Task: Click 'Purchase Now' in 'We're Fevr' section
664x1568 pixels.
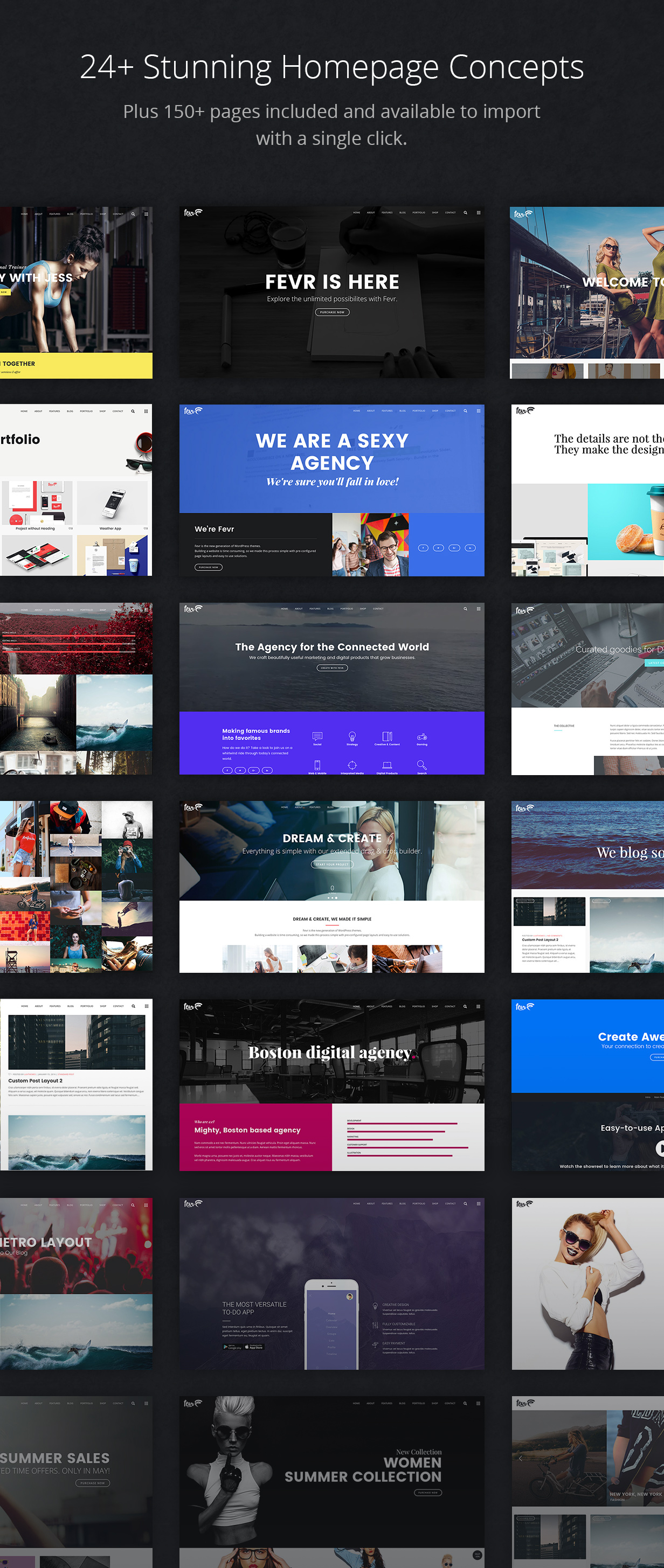Action: [x=209, y=567]
